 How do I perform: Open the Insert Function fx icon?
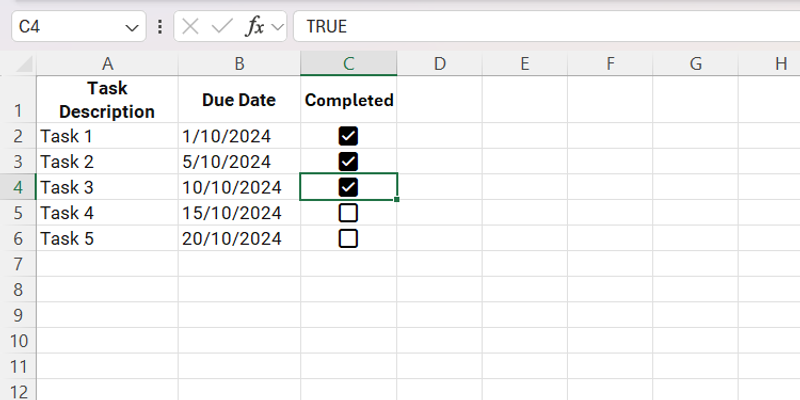pos(255,27)
